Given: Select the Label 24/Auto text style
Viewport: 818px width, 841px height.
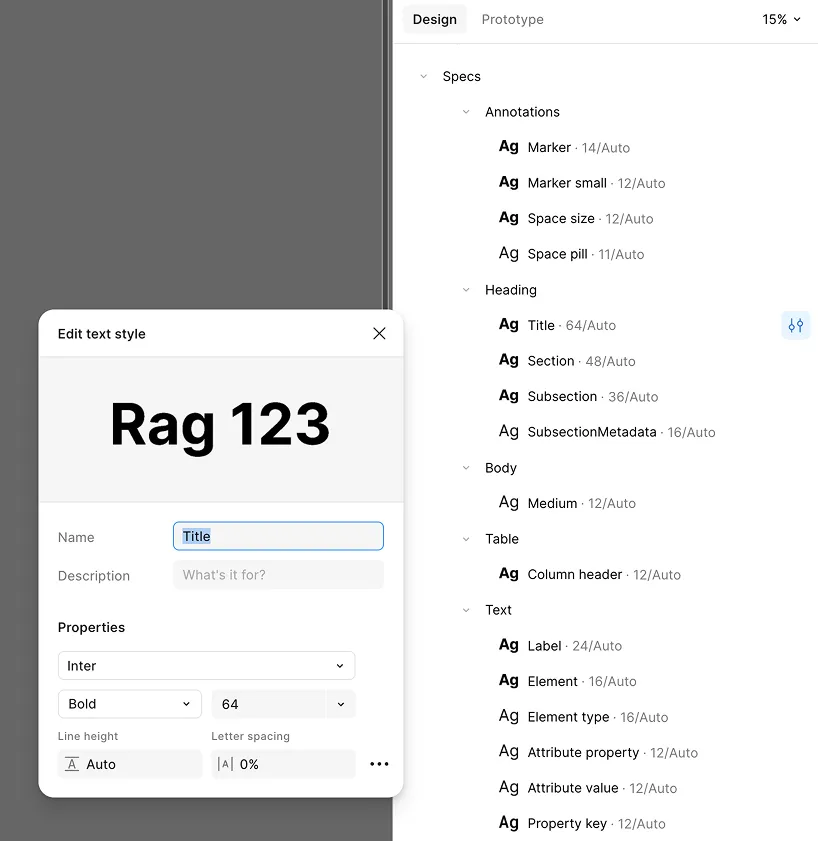Looking at the screenshot, I should [574, 646].
